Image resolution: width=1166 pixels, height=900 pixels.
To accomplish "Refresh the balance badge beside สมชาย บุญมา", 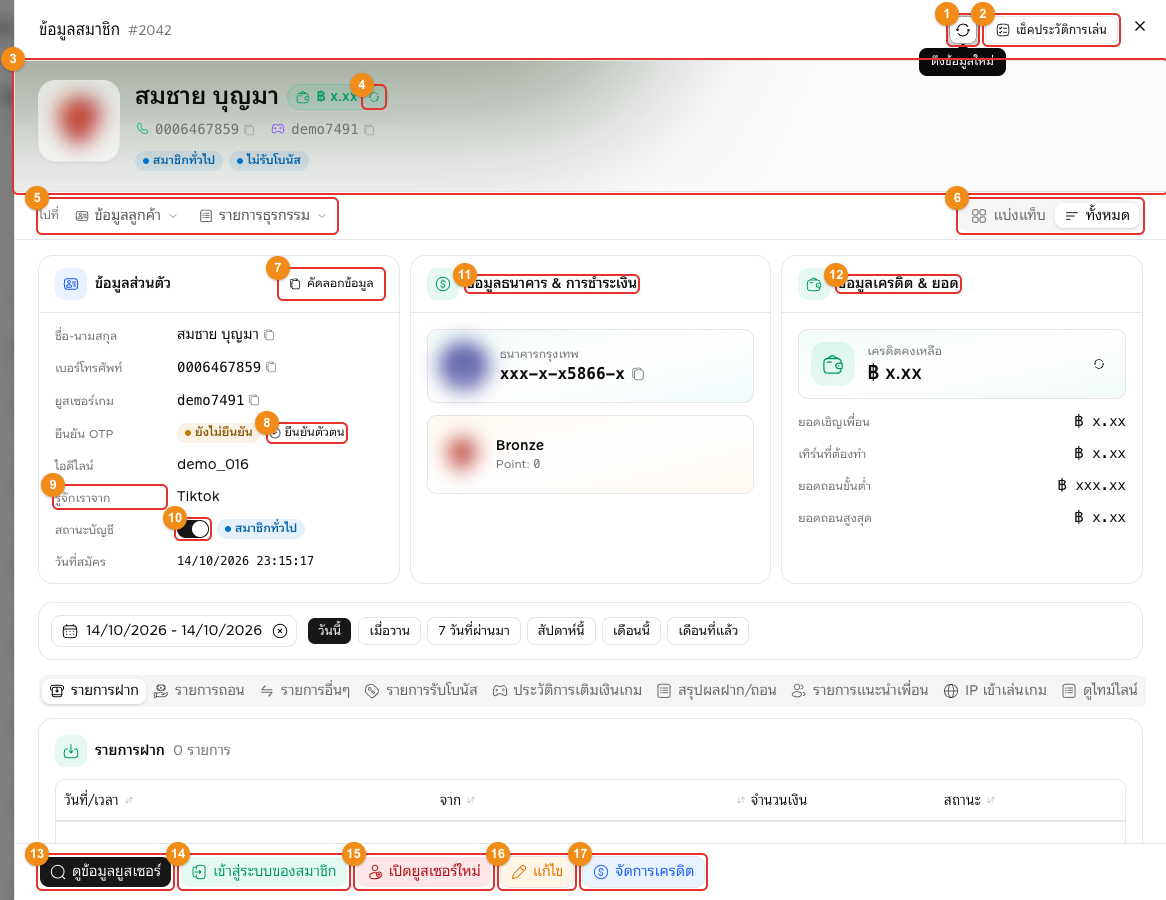I will tap(374, 97).
